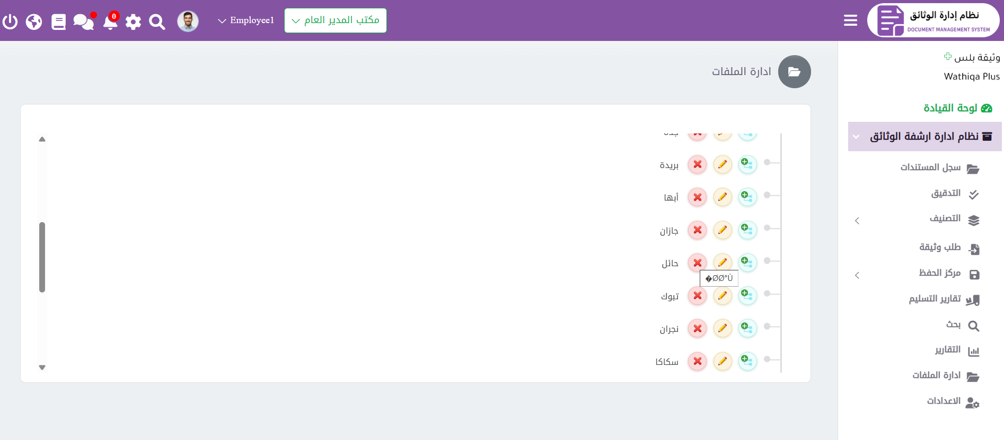
Task: Edit the سكاكا folder entry
Action: [722, 361]
